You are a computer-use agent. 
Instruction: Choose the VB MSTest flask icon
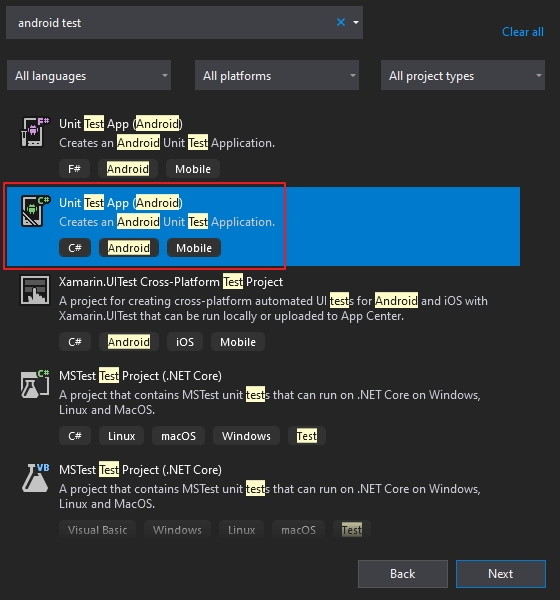[x=35, y=478]
